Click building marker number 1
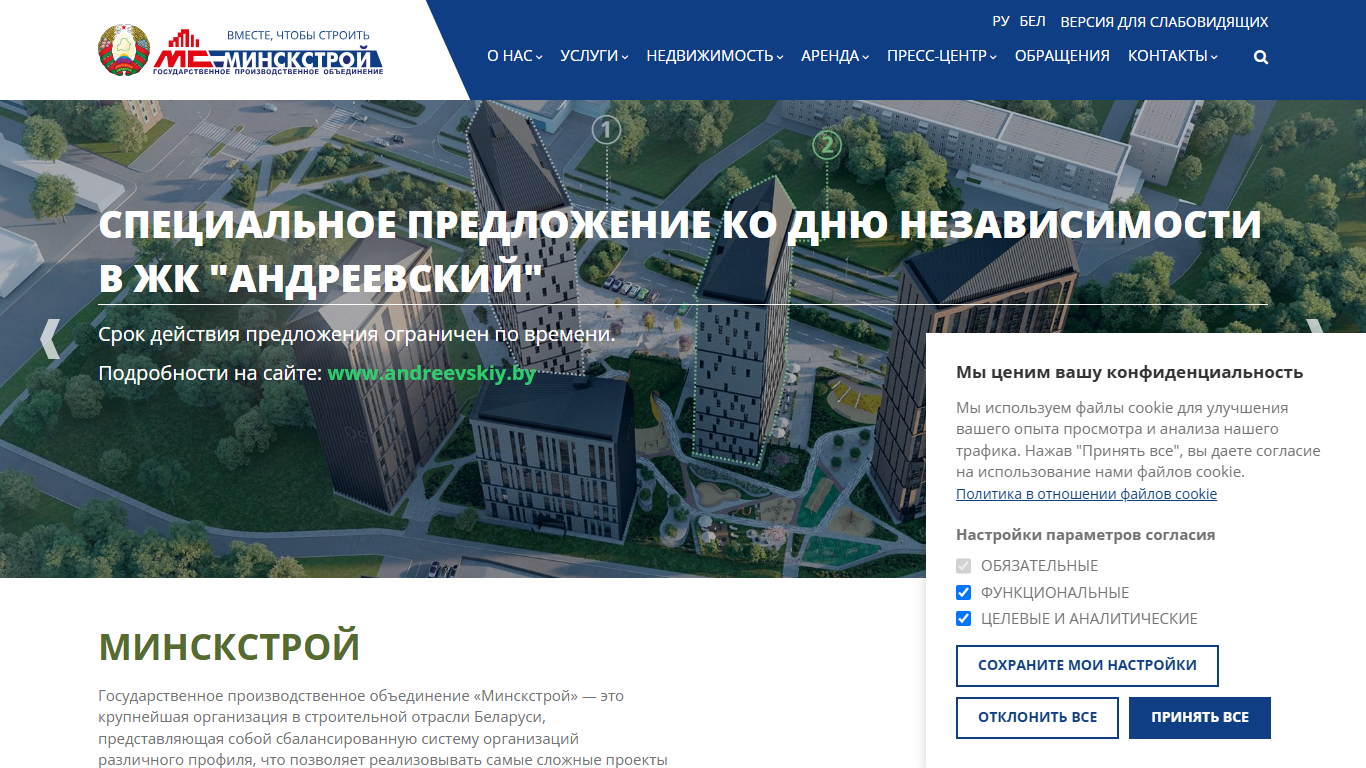The width and height of the screenshot is (1366, 768). (x=607, y=130)
